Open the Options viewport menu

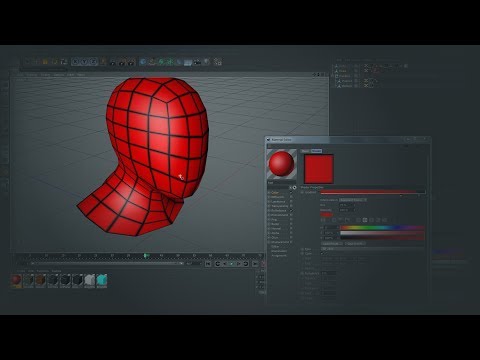tap(58, 75)
